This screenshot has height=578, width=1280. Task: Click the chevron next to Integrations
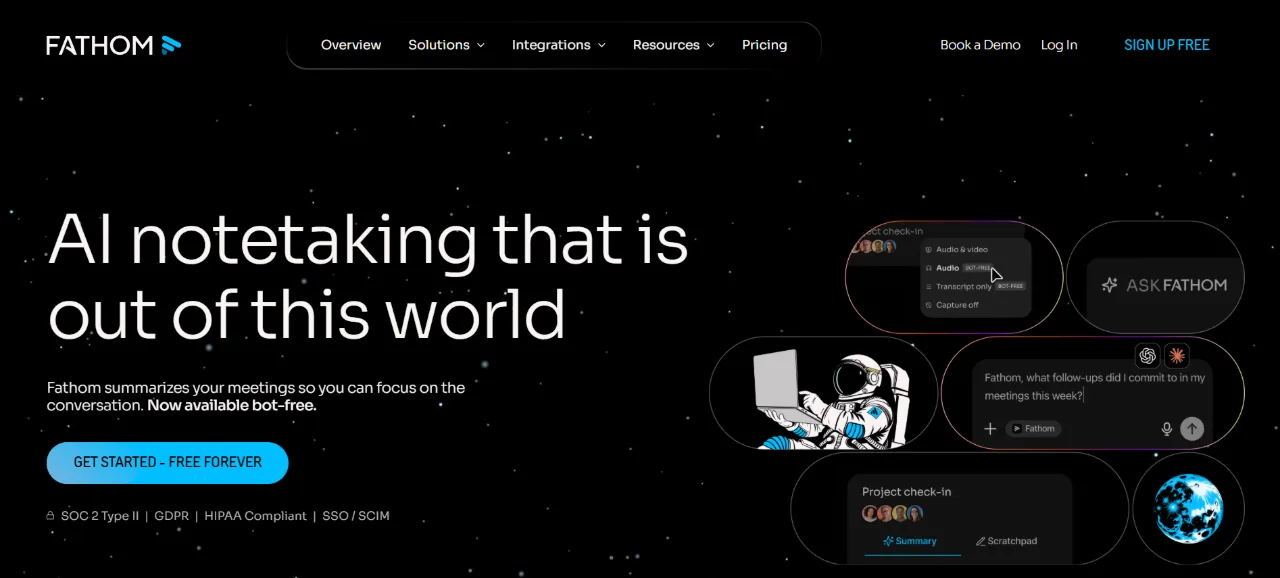(x=601, y=45)
